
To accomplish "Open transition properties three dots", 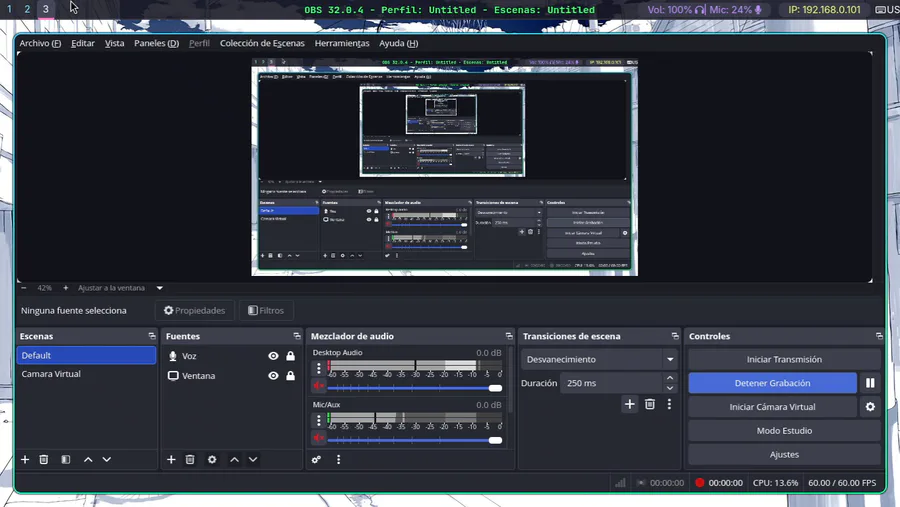I will pos(669,404).
